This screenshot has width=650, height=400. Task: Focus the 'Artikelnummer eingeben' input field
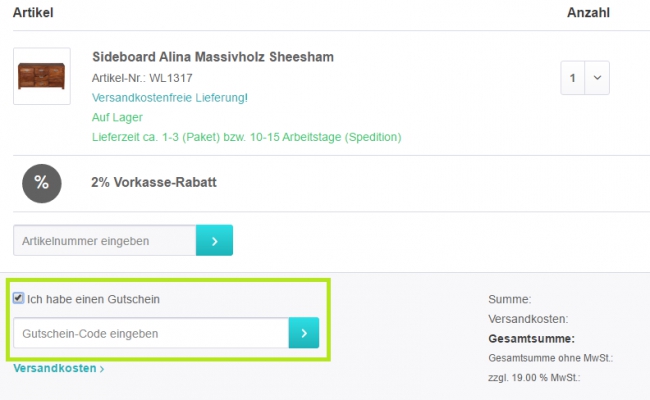tap(104, 241)
